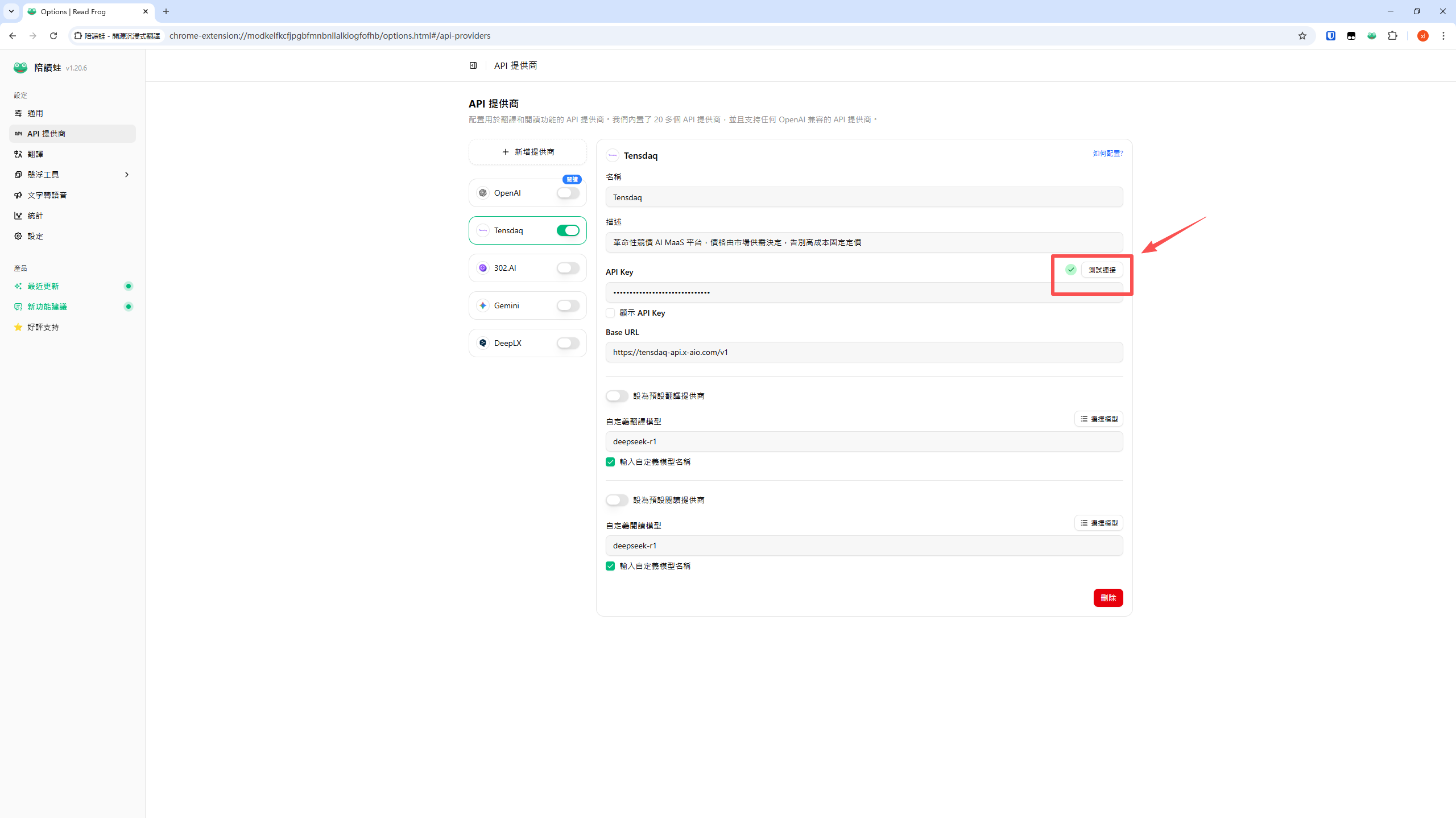Screen dimensions: 1456x818
Task: Open the Translation settings sidebar item
Action: 35,154
